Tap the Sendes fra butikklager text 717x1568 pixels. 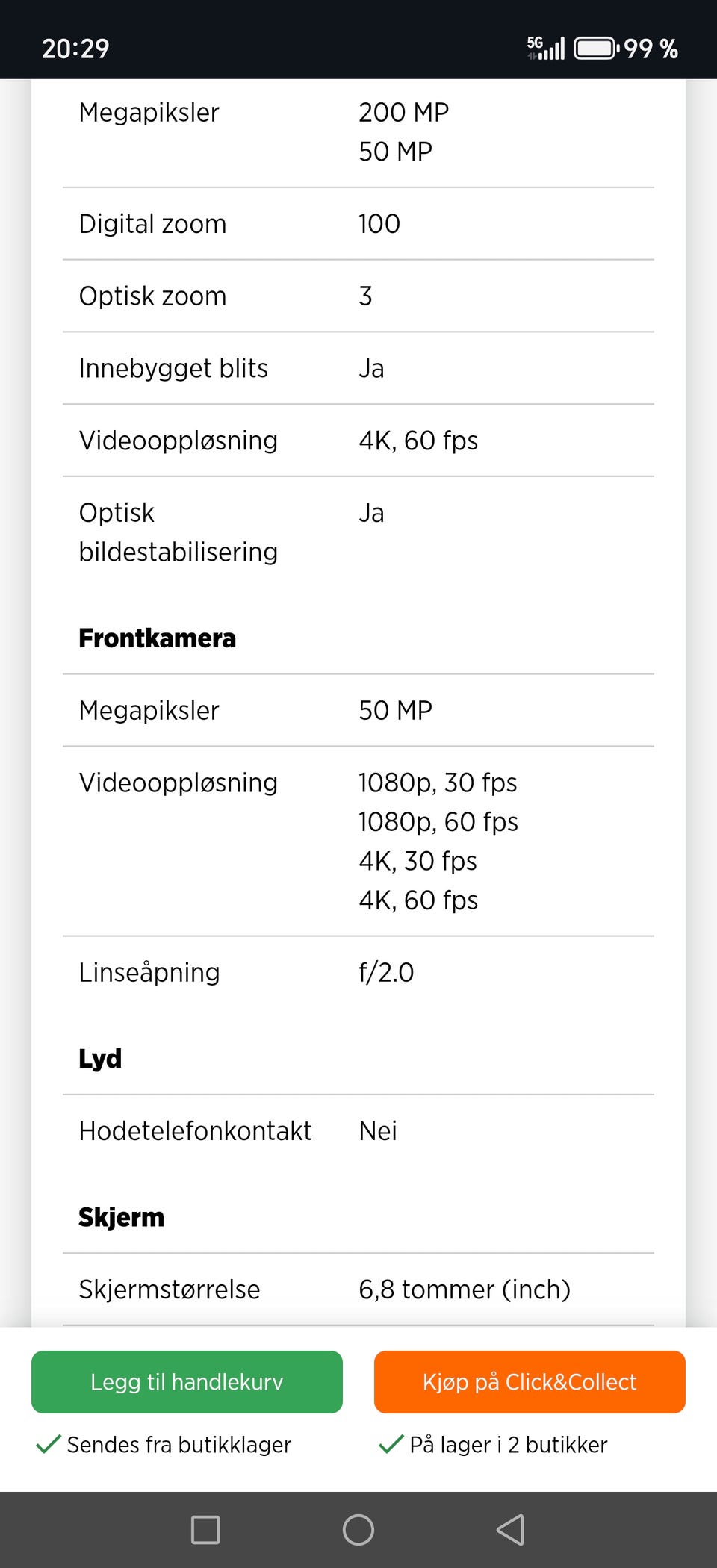coord(179,1445)
